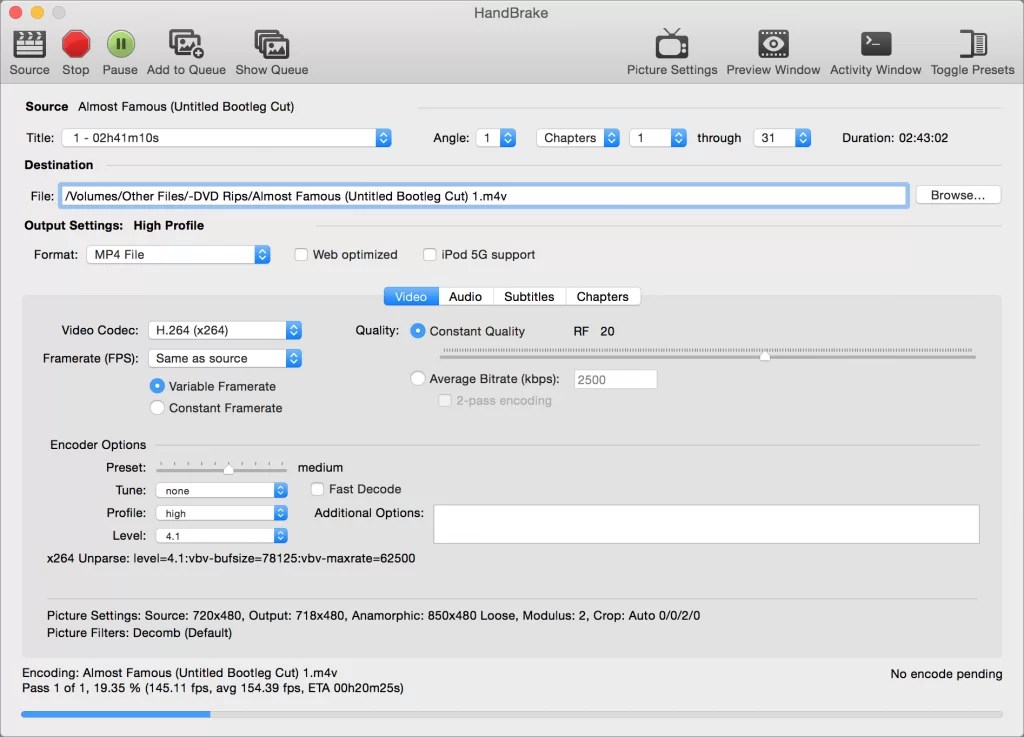Open the Activity Window log

click(875, 44)
